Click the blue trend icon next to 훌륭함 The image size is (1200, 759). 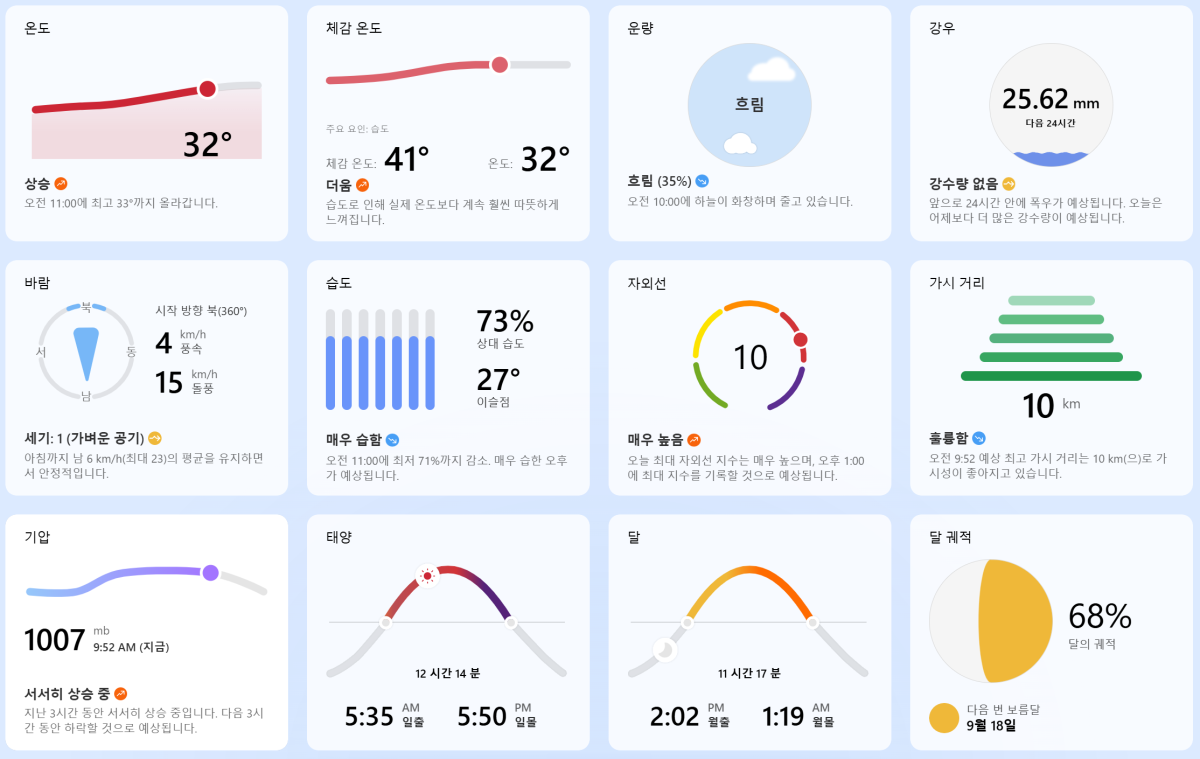tap(979, 438)
